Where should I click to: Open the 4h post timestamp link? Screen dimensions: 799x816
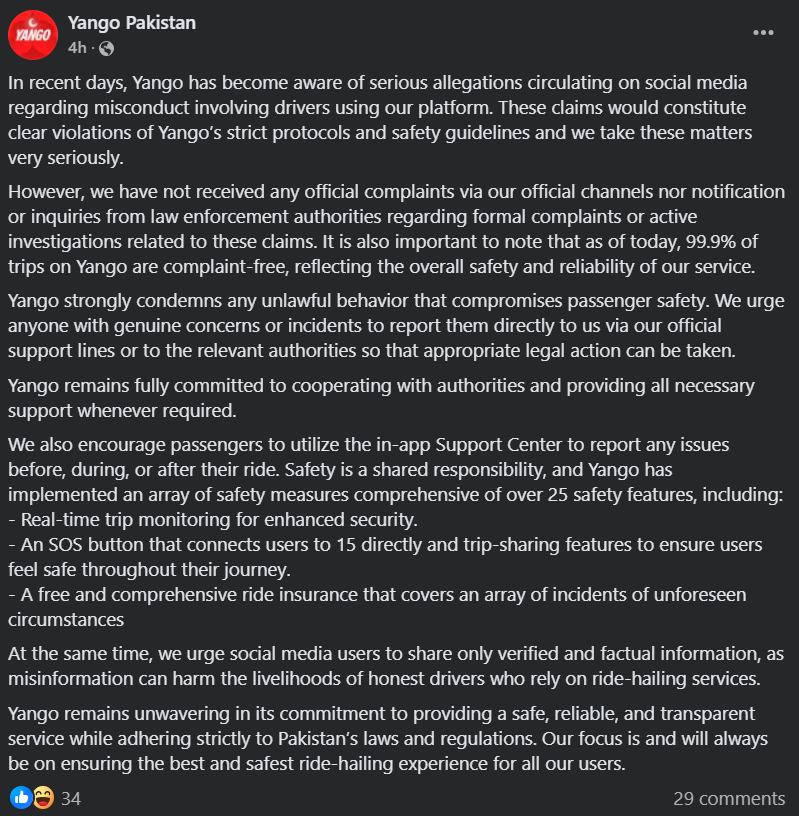pos(77,48)
